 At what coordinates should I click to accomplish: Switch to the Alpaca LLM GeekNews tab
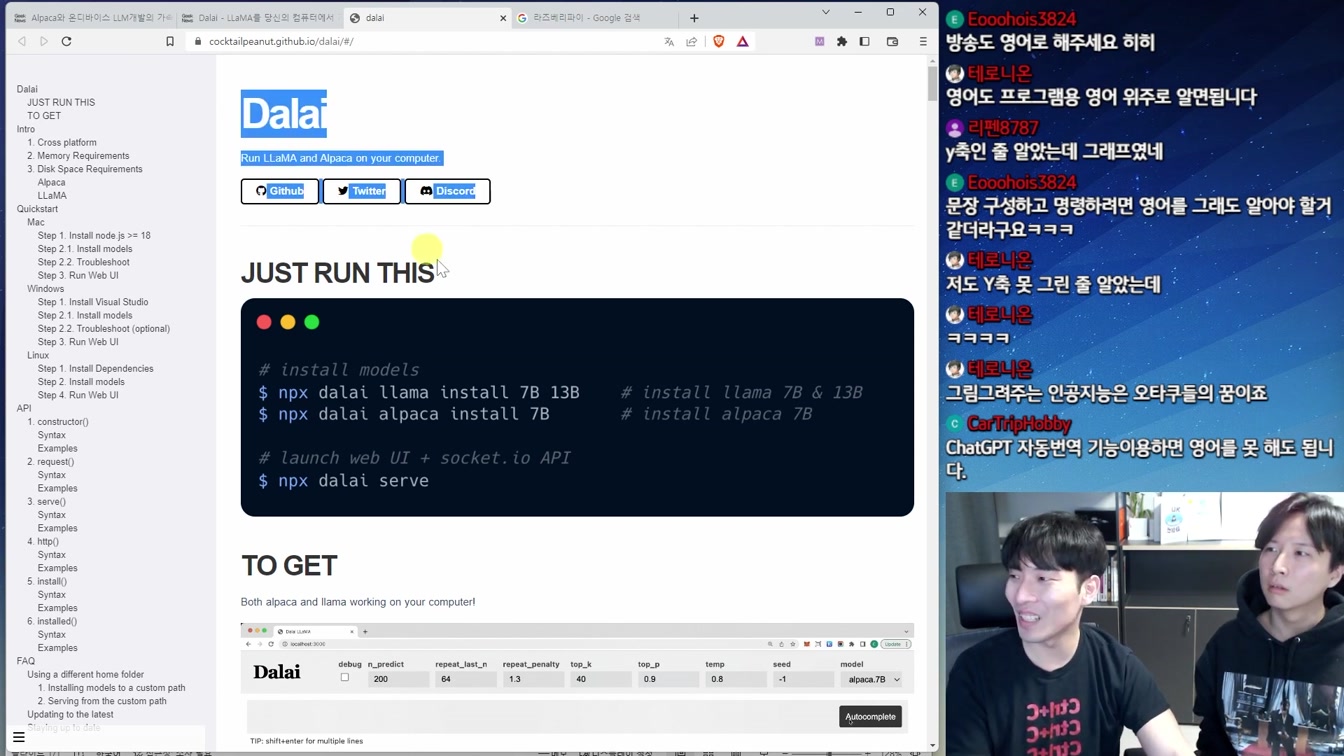click(91, 18)
